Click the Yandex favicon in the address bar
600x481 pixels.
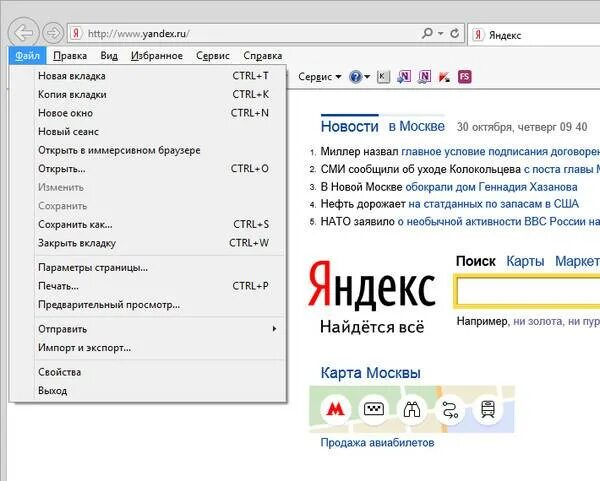point(76,34)
